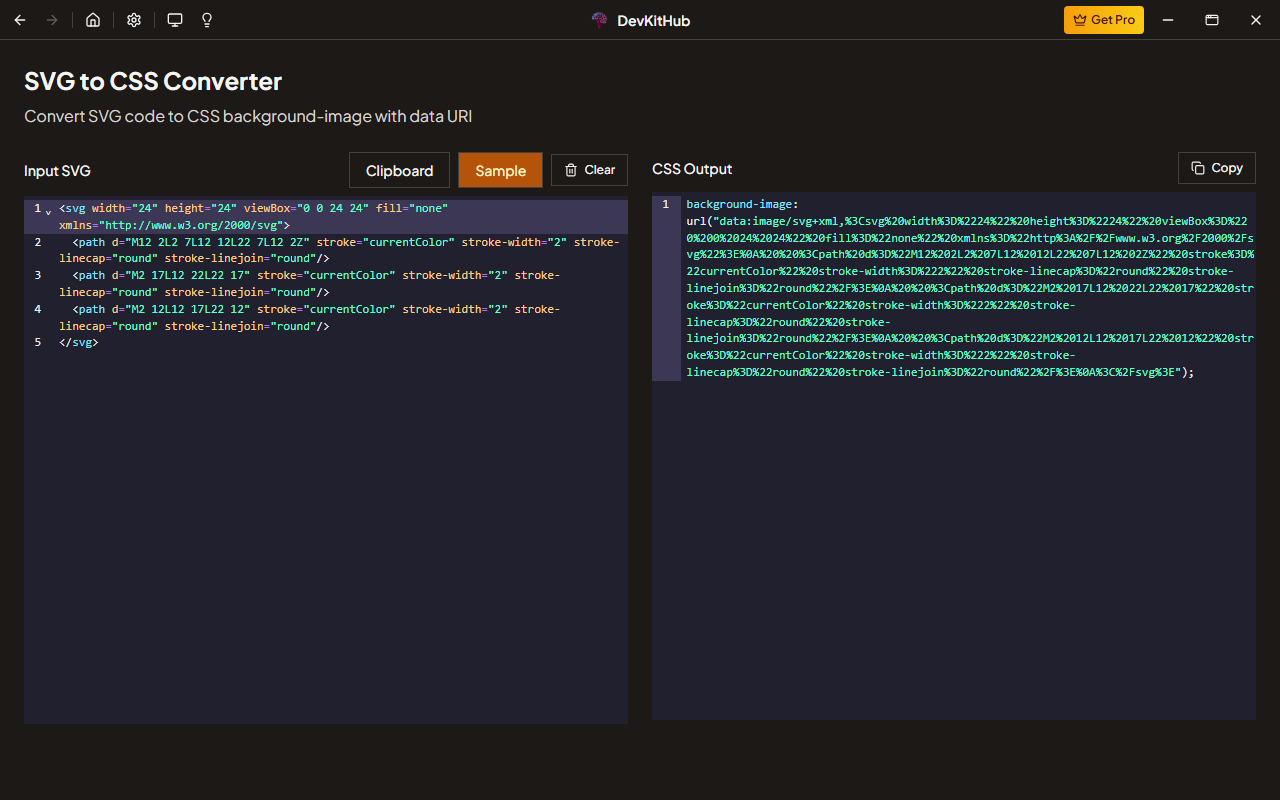The height and width of the screenshot is (800, 1280).
Task: Click the lightbulb tips icon
Action: pyautogui.click(x=207, y=20)
